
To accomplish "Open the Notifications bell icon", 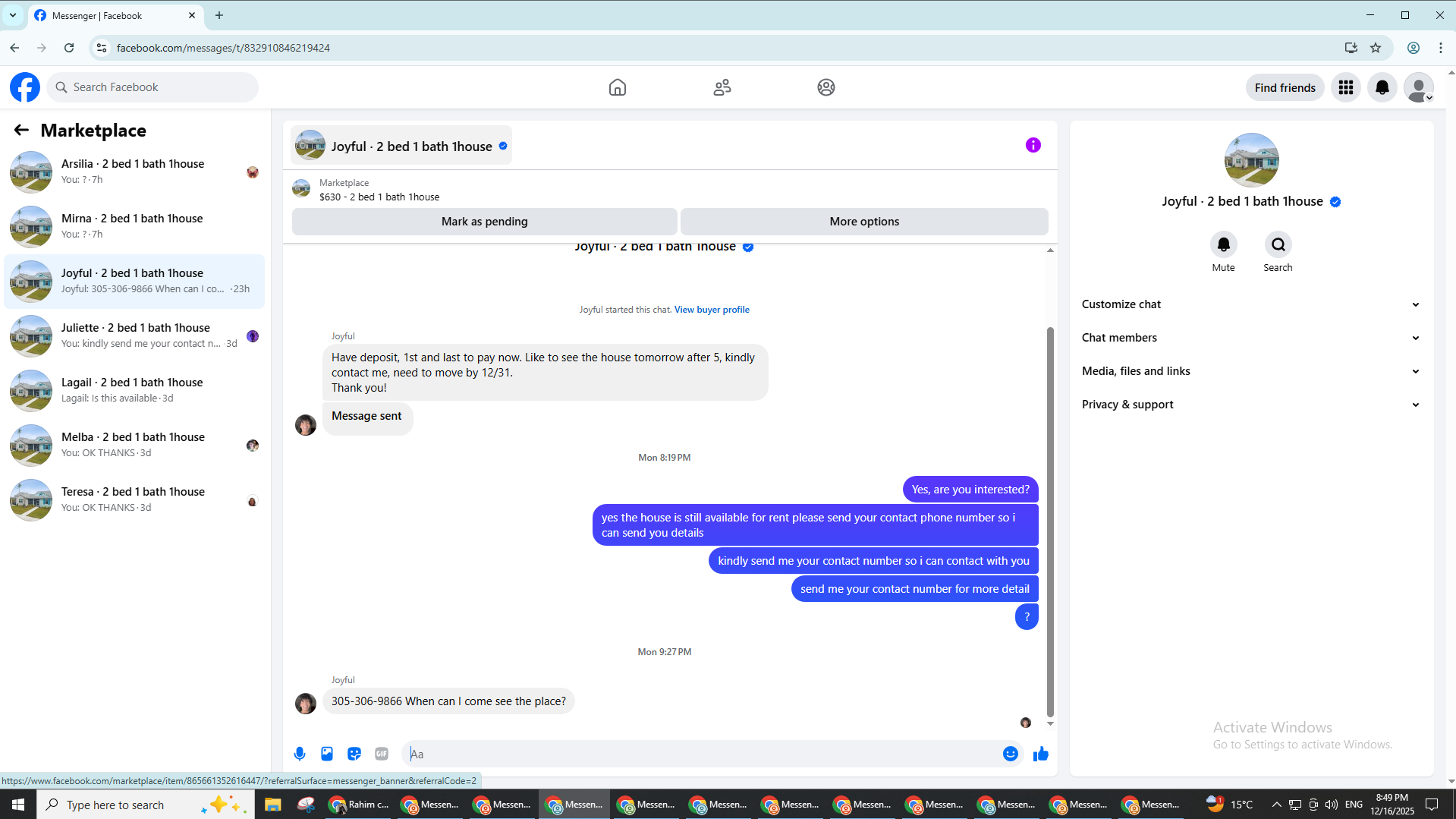I will point(1382,87).
